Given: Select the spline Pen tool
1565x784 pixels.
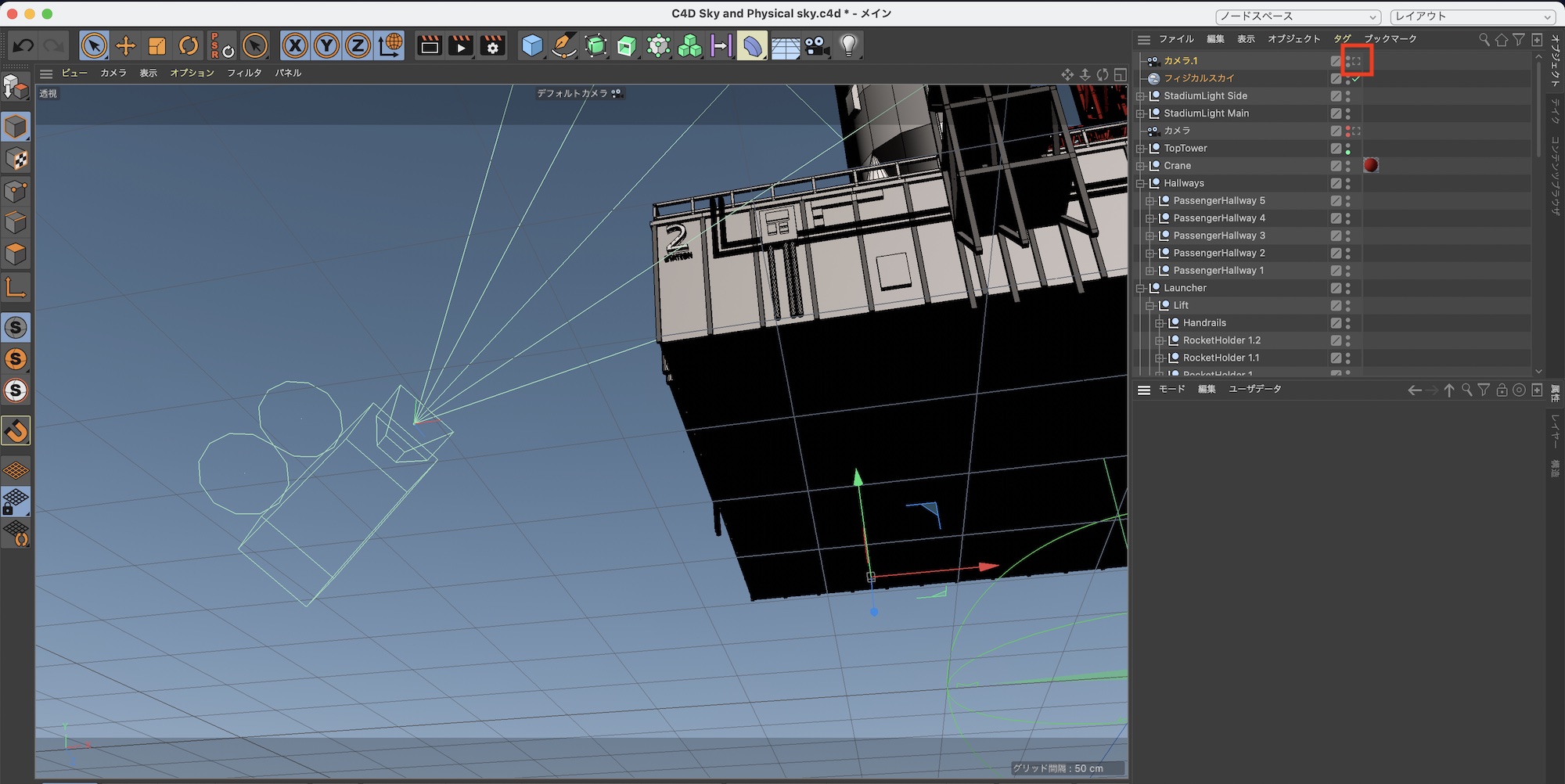Looking at the screenshot, I should tap(563, 46).
